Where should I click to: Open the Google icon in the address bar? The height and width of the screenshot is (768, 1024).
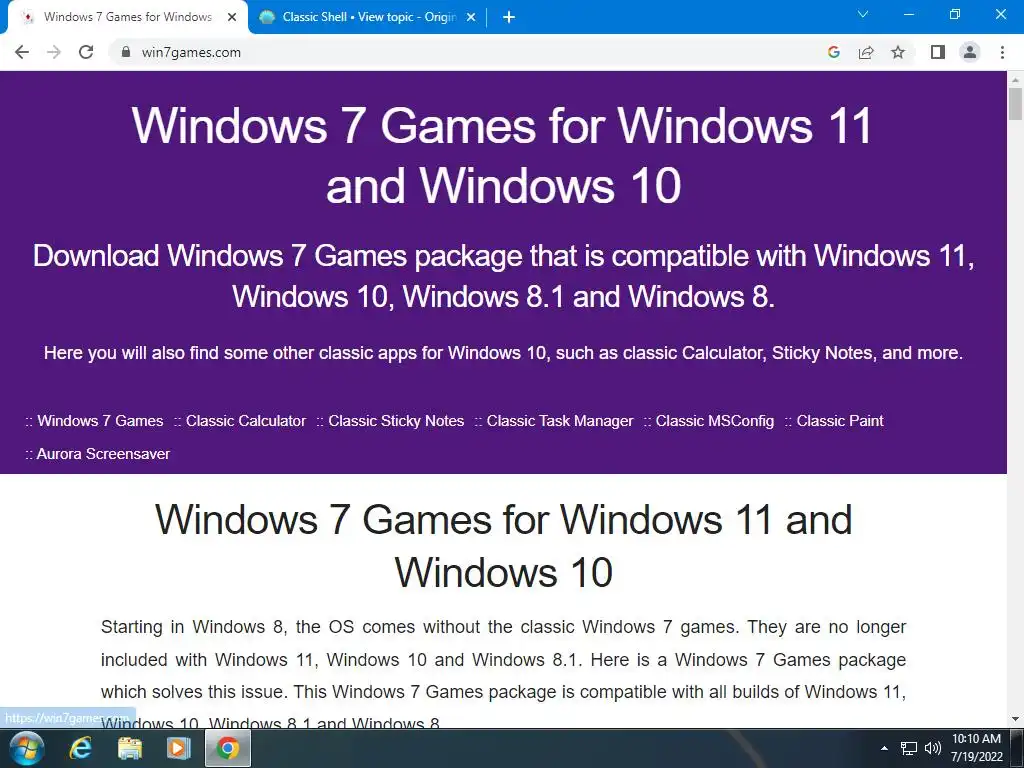[x=833, y=52]
